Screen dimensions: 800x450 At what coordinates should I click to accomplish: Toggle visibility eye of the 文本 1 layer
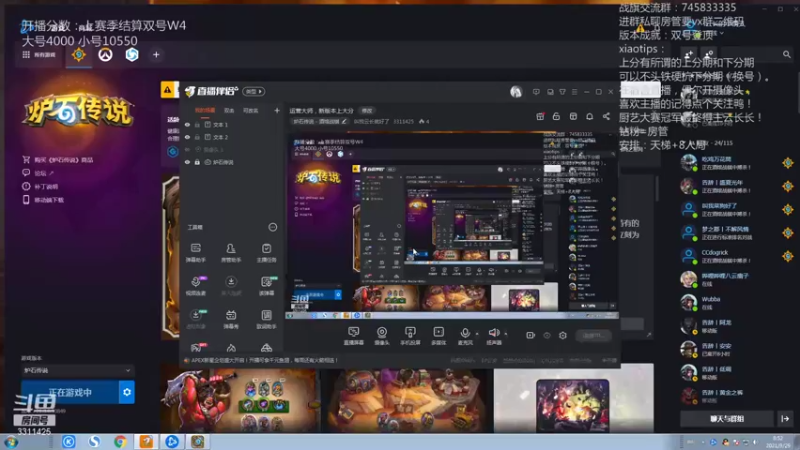[187, 124]
